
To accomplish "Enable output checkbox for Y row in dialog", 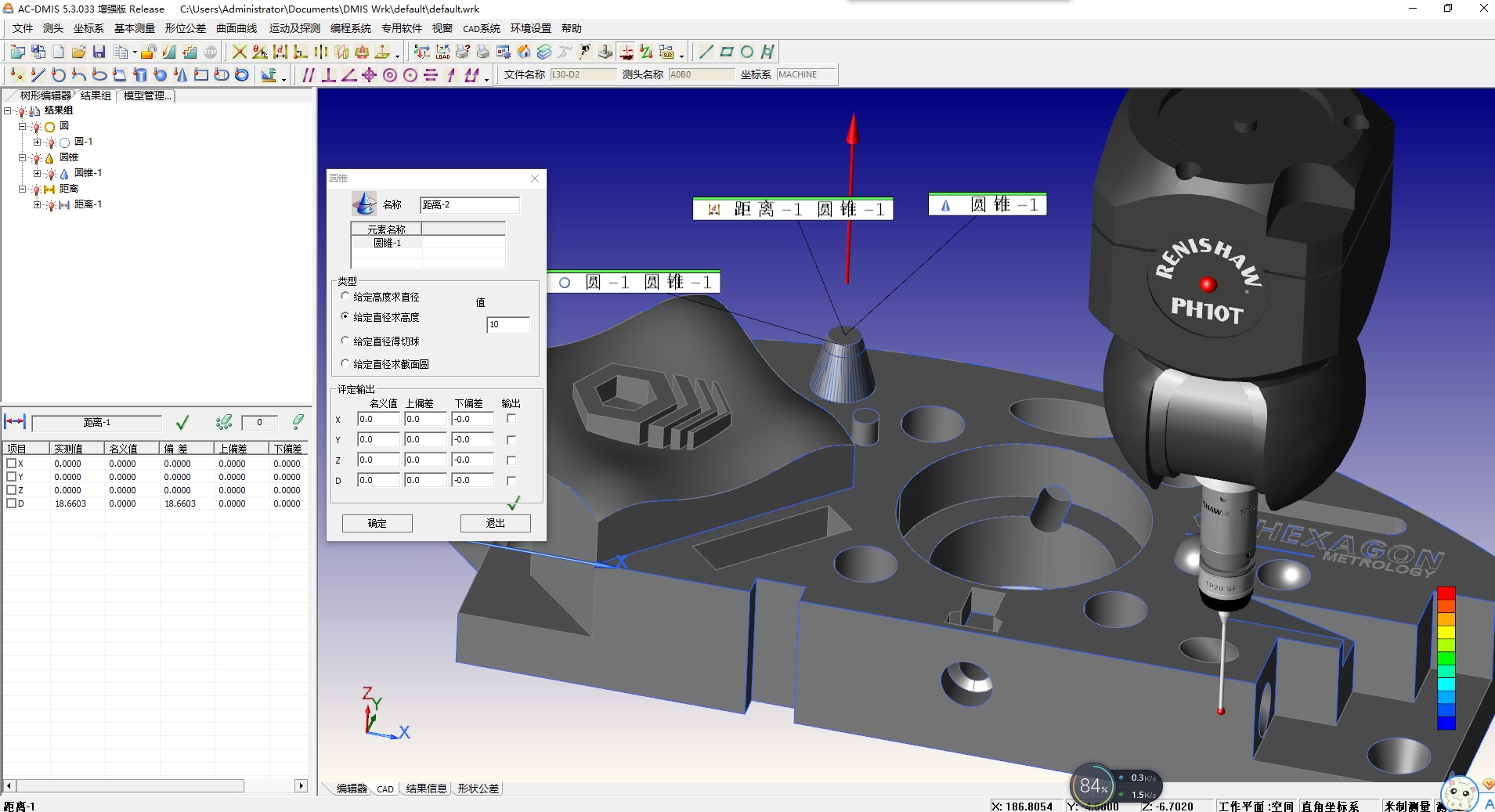I will pyautogui.click(x=511, y=439).
